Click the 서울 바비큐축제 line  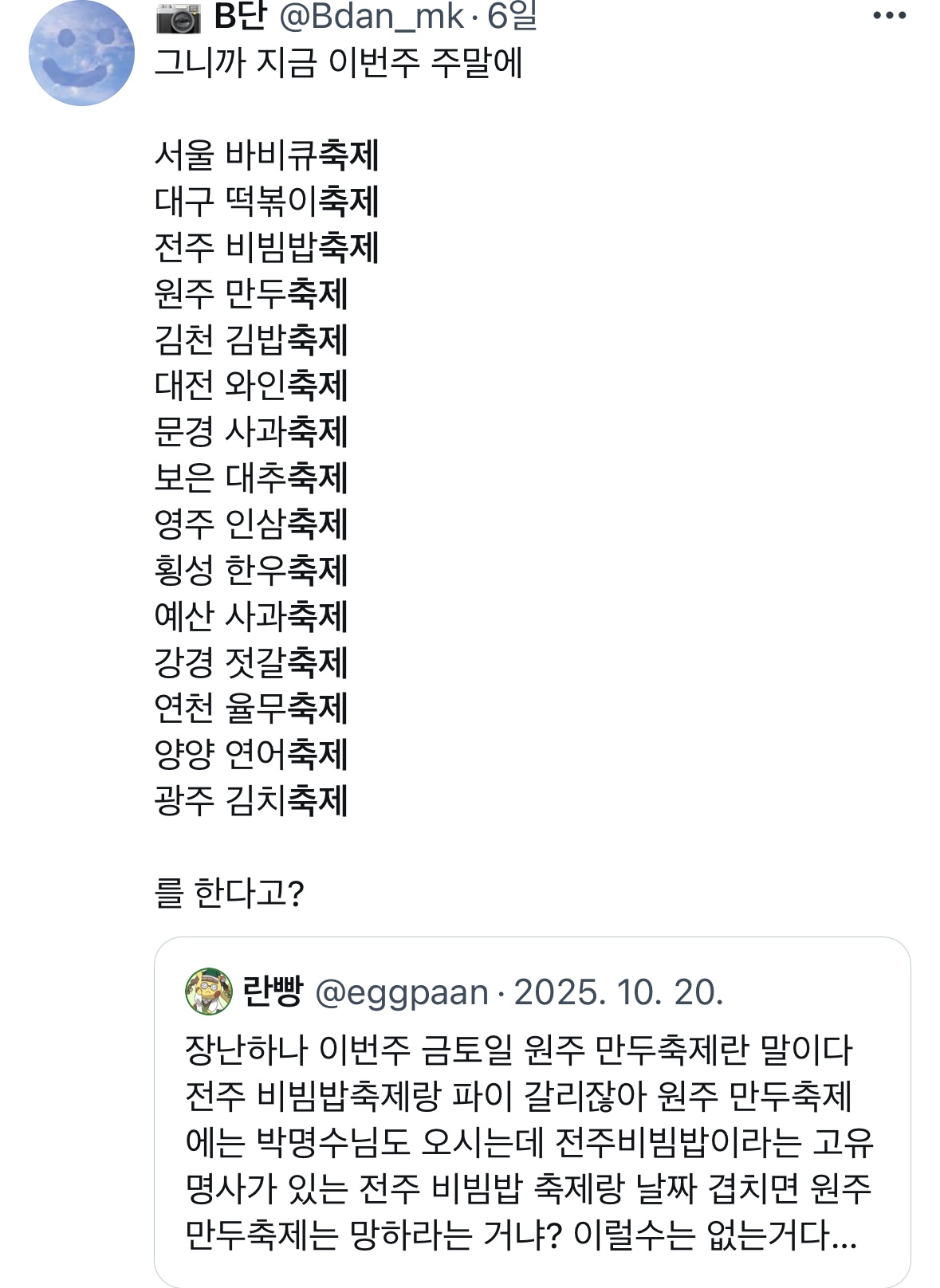click(x=266, y=155)
